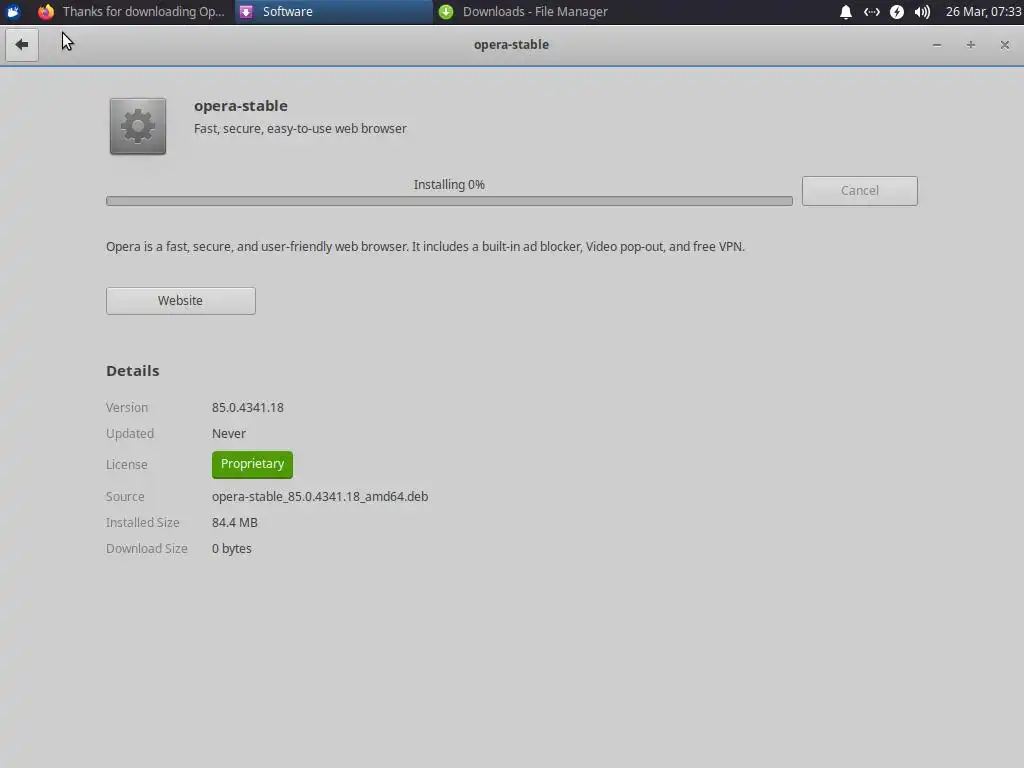The width and height of the screenshot is (1024, 768).
Task: Switch to the Software taskbar entry
Action: click(x=333, y=12)
